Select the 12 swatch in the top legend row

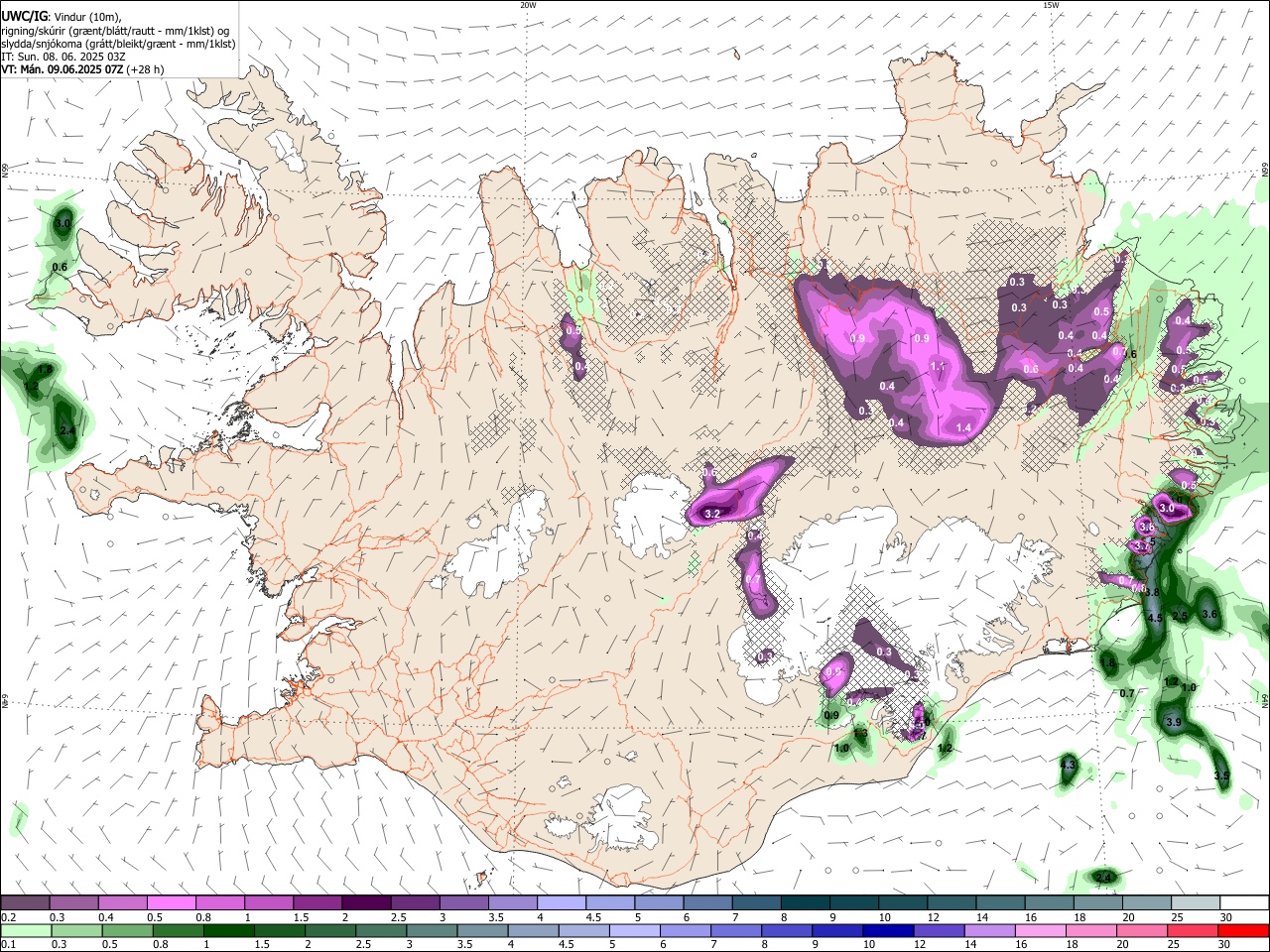point(952,903)
